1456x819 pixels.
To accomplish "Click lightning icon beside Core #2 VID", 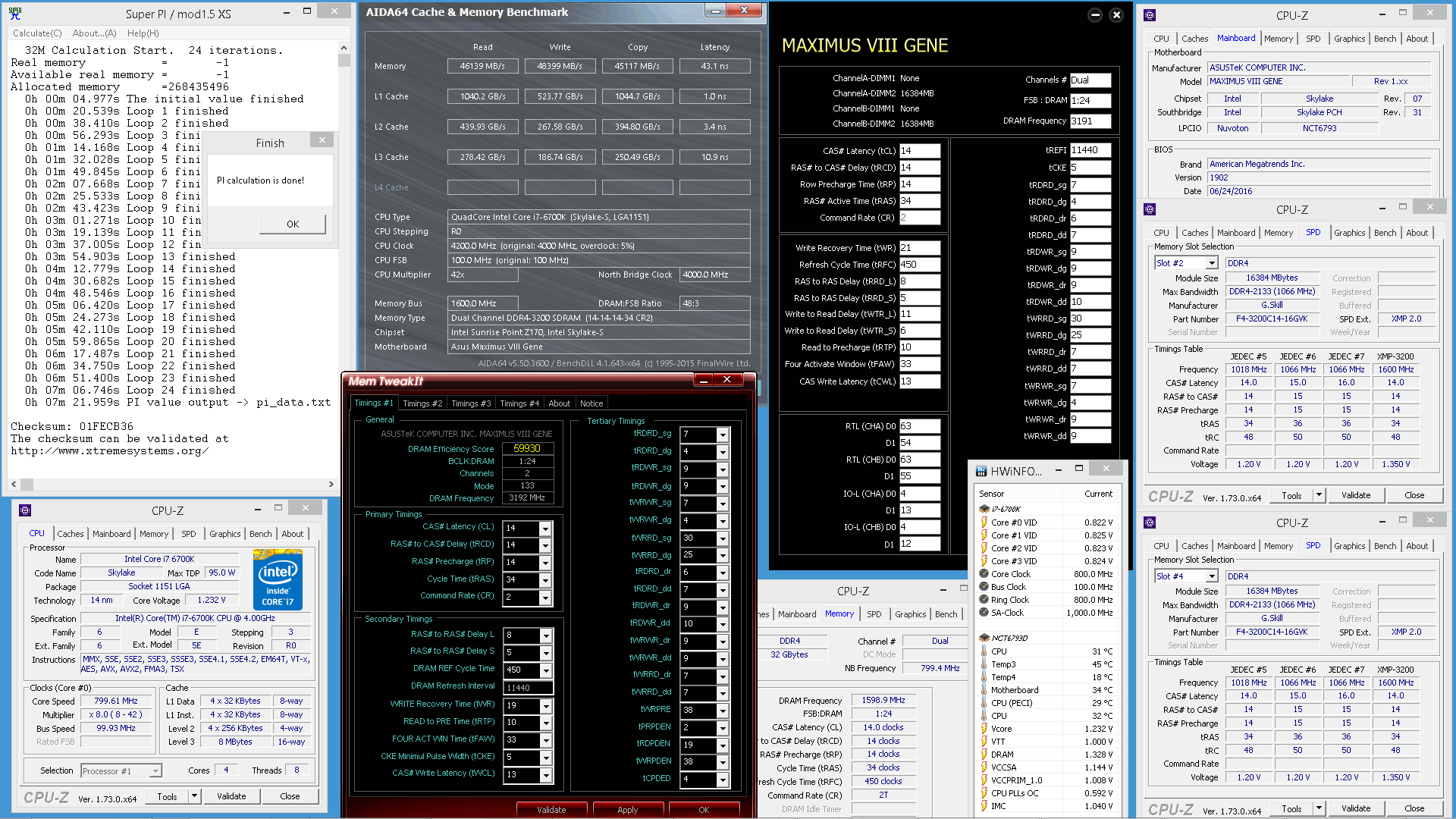I will coord(984,548).
